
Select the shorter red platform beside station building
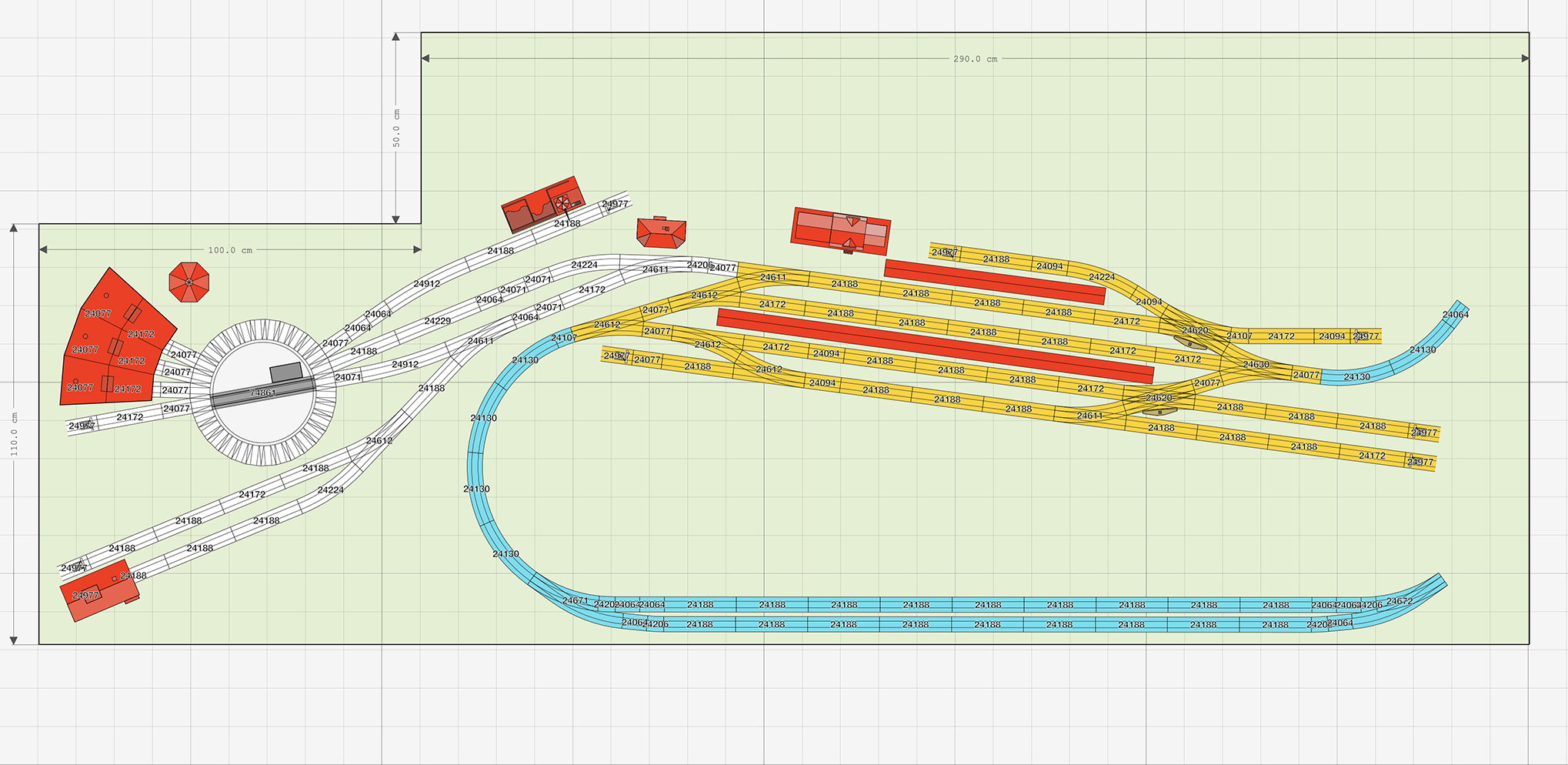[995, 282]
